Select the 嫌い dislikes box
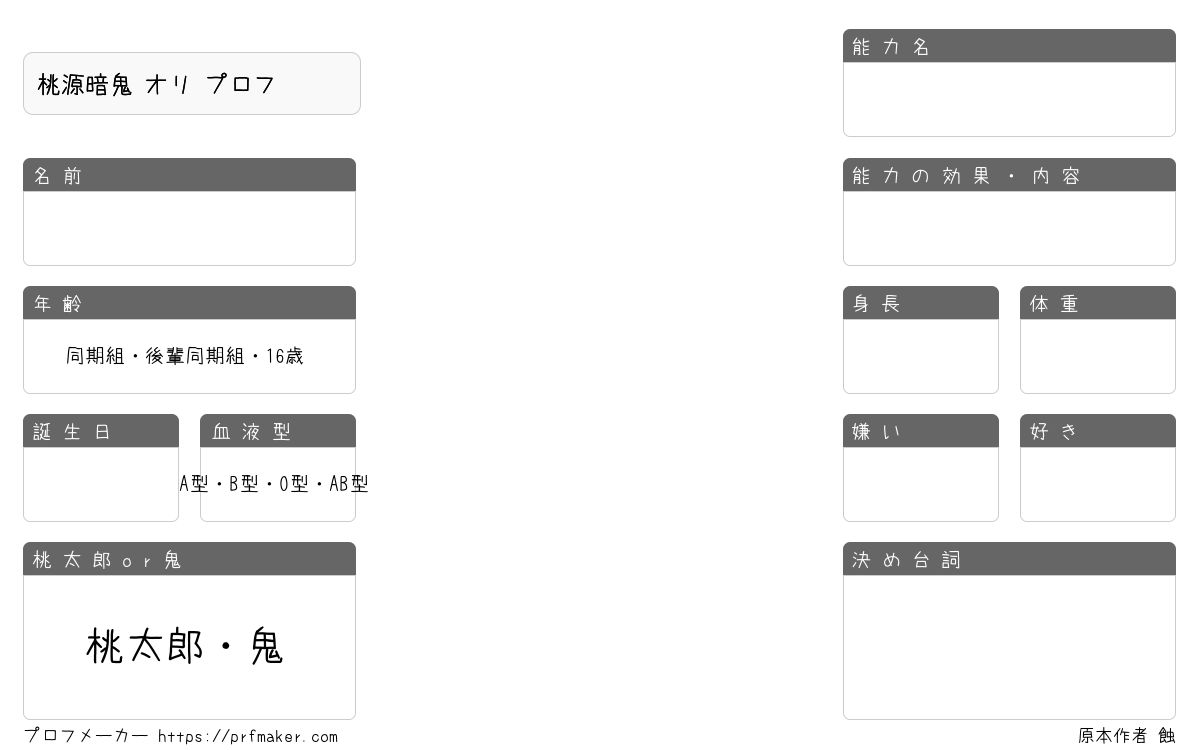Screen dimensions: 1200x750 [x=921, y=484]
